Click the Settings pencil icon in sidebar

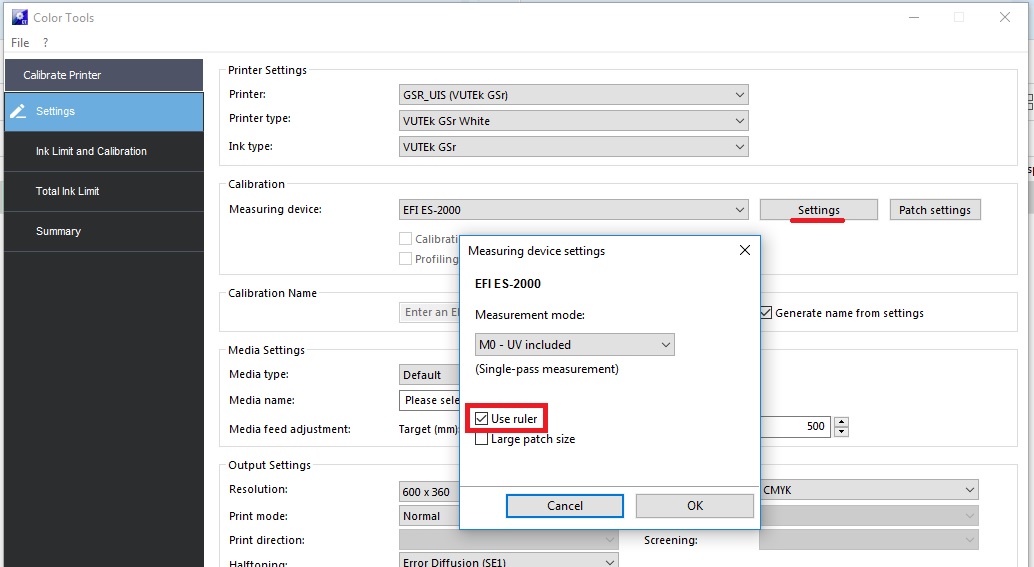pyautogui.click(x=18, y=111)
